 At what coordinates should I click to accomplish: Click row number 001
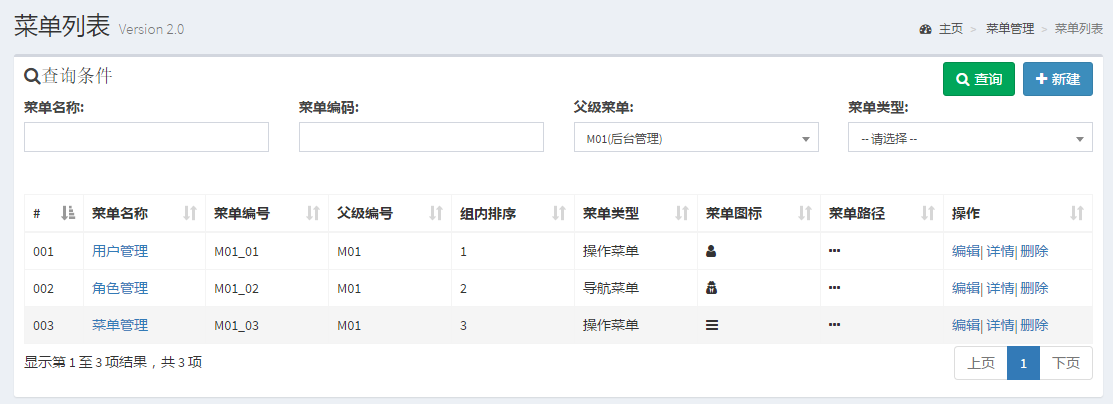(x=43, y=251)
